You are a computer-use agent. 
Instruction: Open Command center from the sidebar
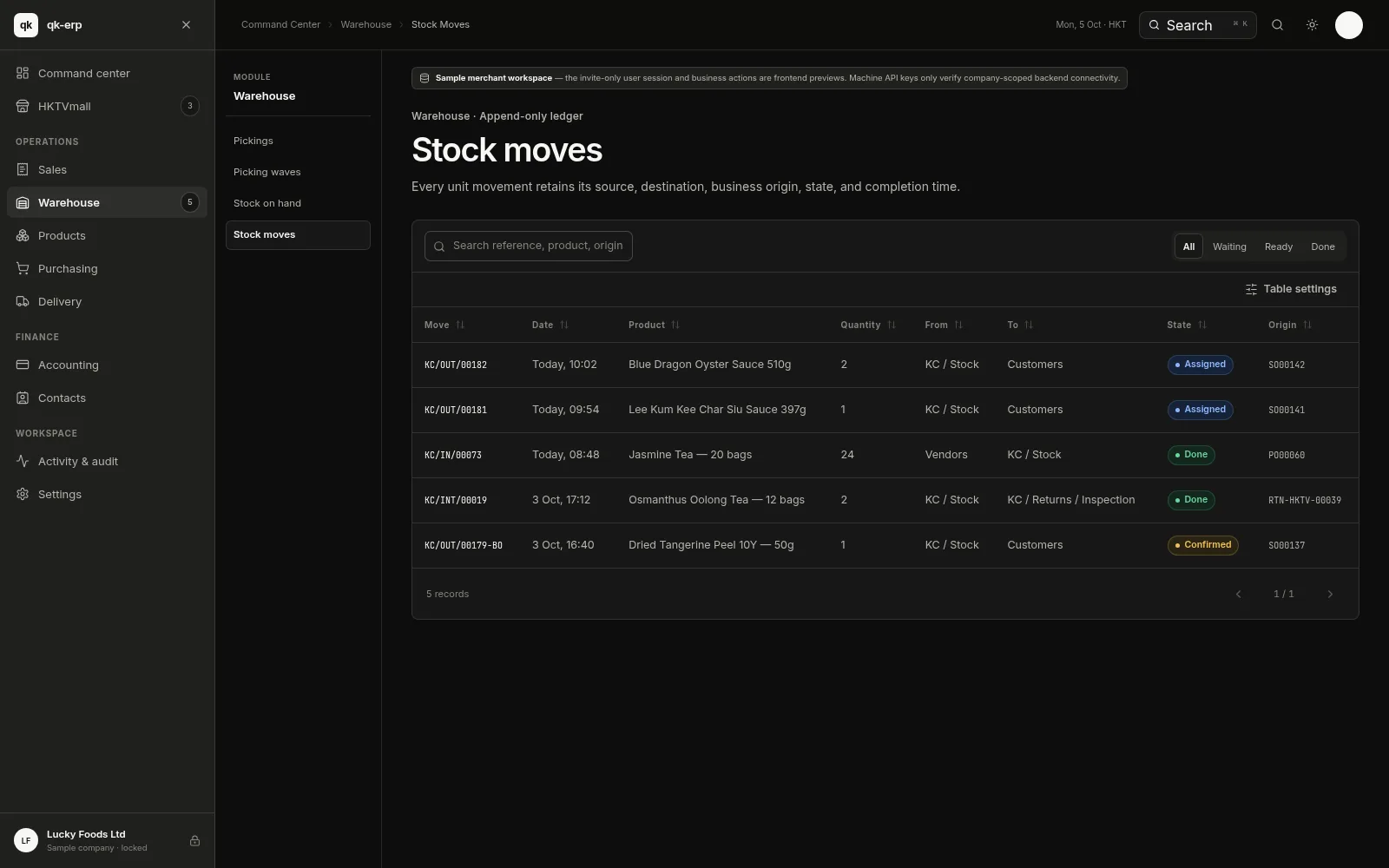click(107, 73)
